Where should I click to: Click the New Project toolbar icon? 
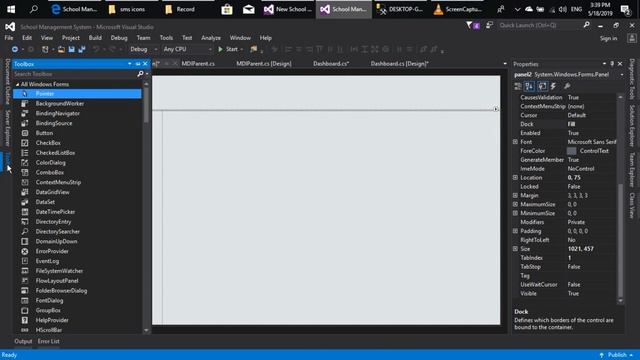(x=45, y=49)
